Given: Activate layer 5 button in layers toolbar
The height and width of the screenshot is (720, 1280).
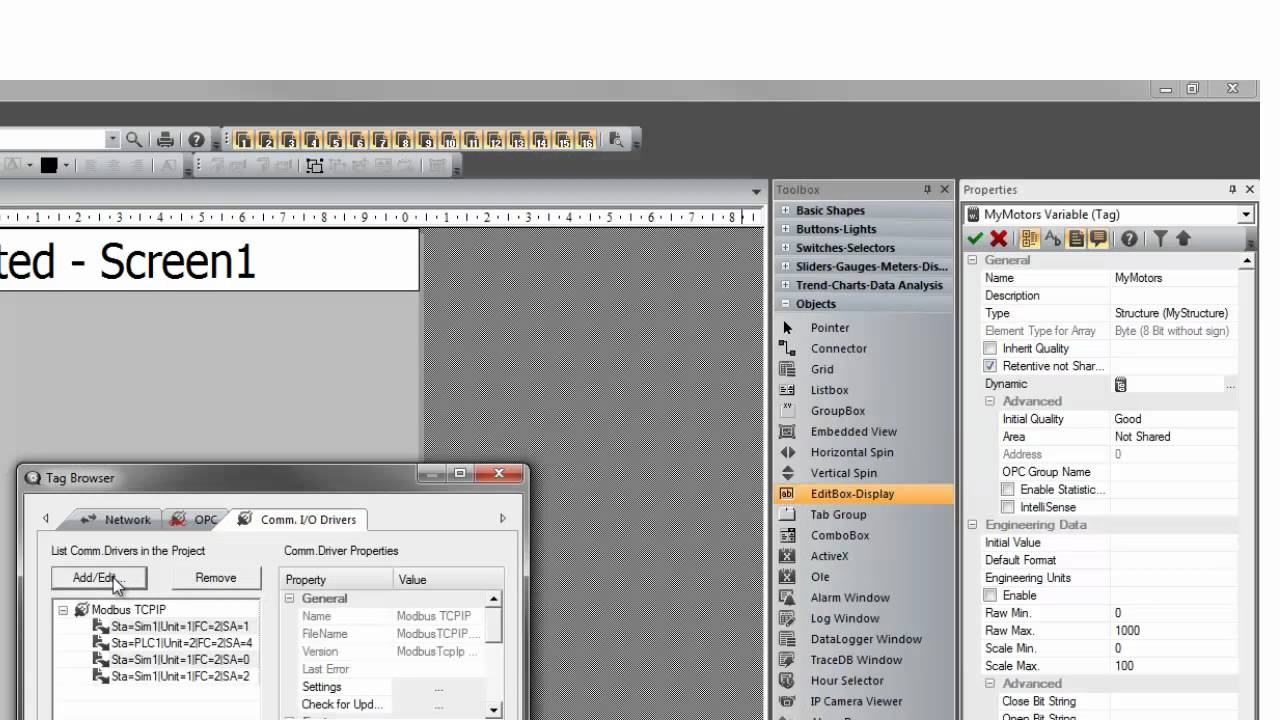Looking at the screenshot, I should click(335, 140).
